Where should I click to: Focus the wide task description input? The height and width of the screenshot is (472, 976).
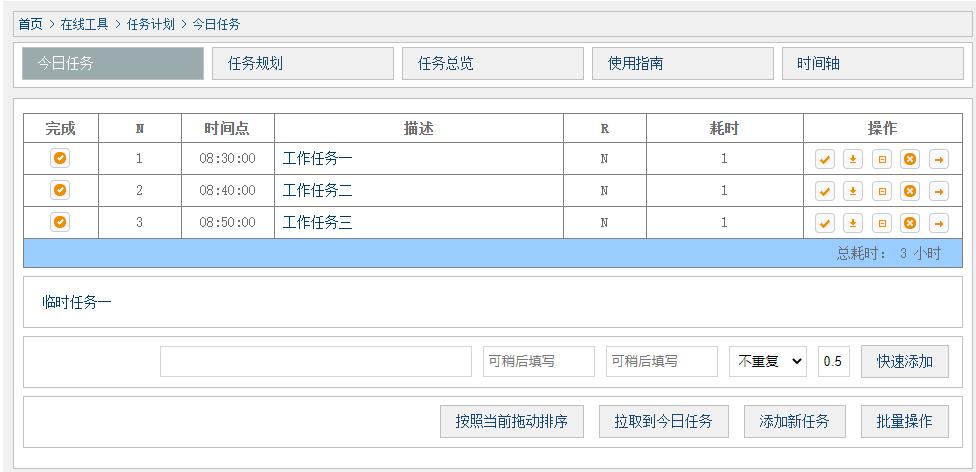pos(316,361)
